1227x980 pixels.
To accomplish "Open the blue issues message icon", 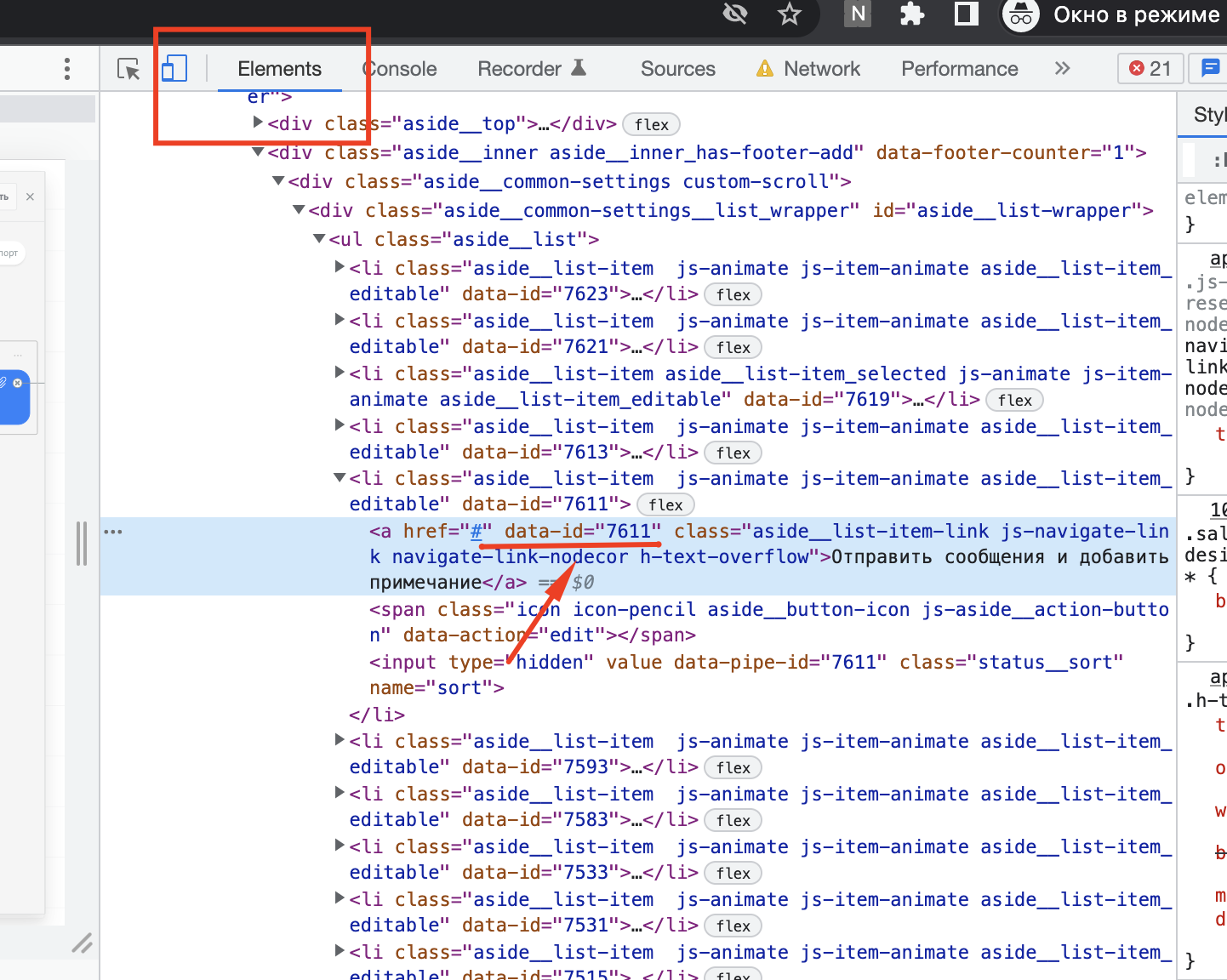I will pyautogui.click(x=1209, y=69).
